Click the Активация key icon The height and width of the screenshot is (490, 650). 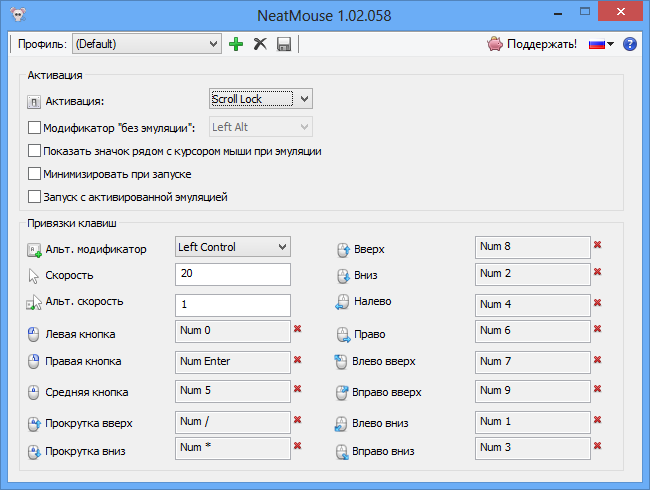tap(34, 102)
